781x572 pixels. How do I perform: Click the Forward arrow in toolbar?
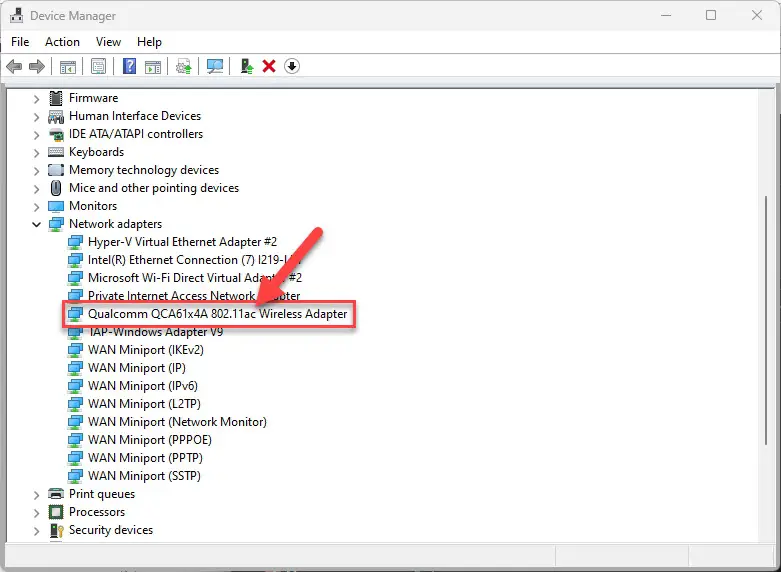37,66
